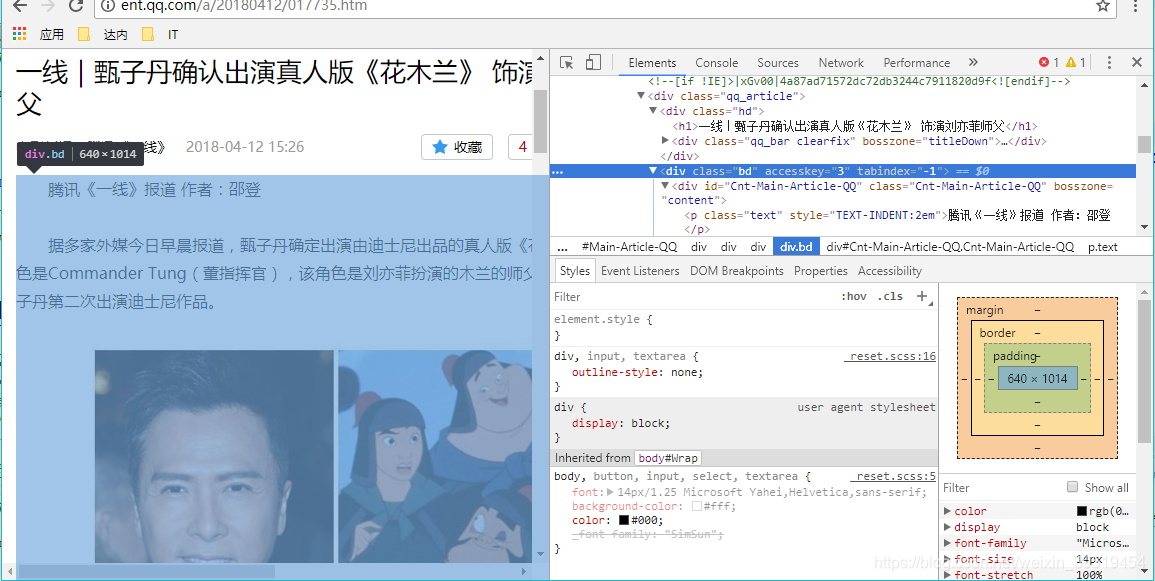Enable the Show all checkbox

point(1072,487)
